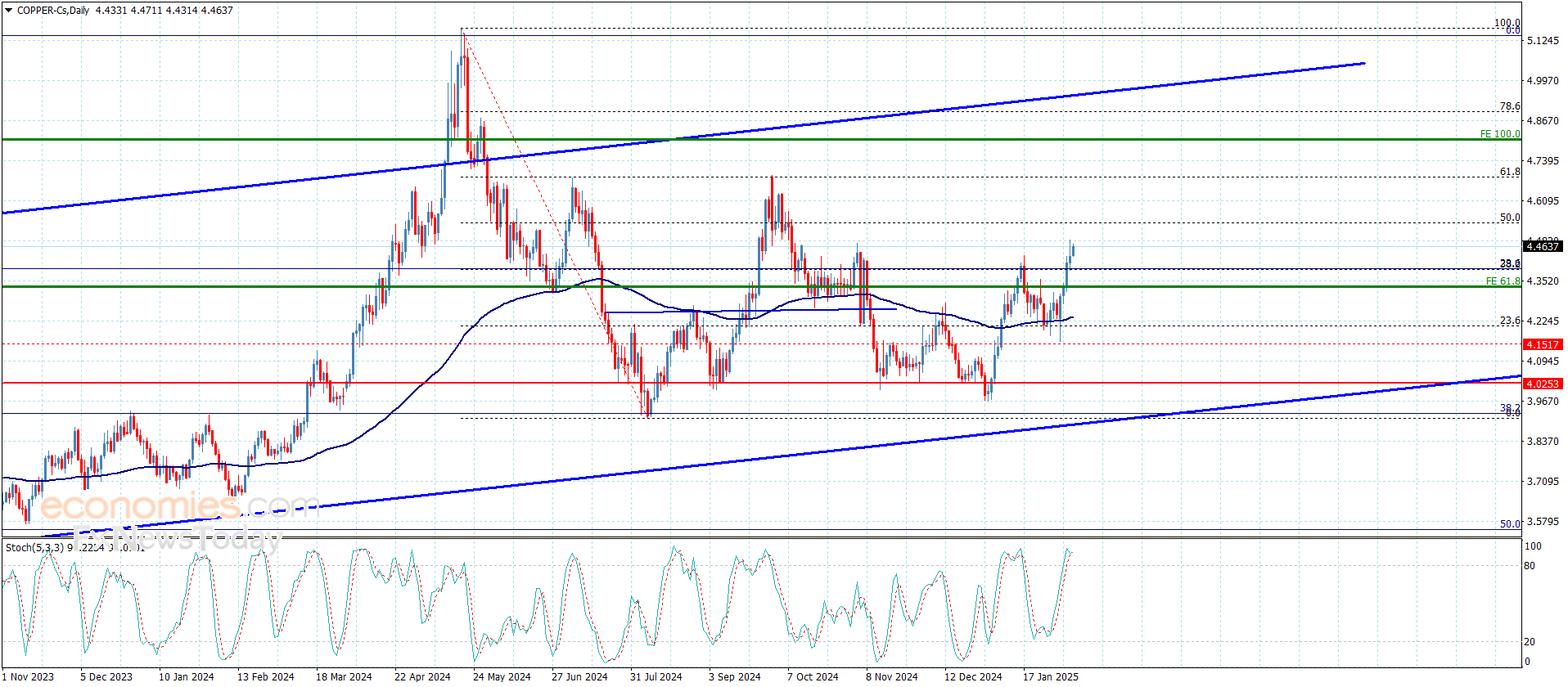
Task: Click the 31 Jul 2024 date label
Action: [656, 676]
